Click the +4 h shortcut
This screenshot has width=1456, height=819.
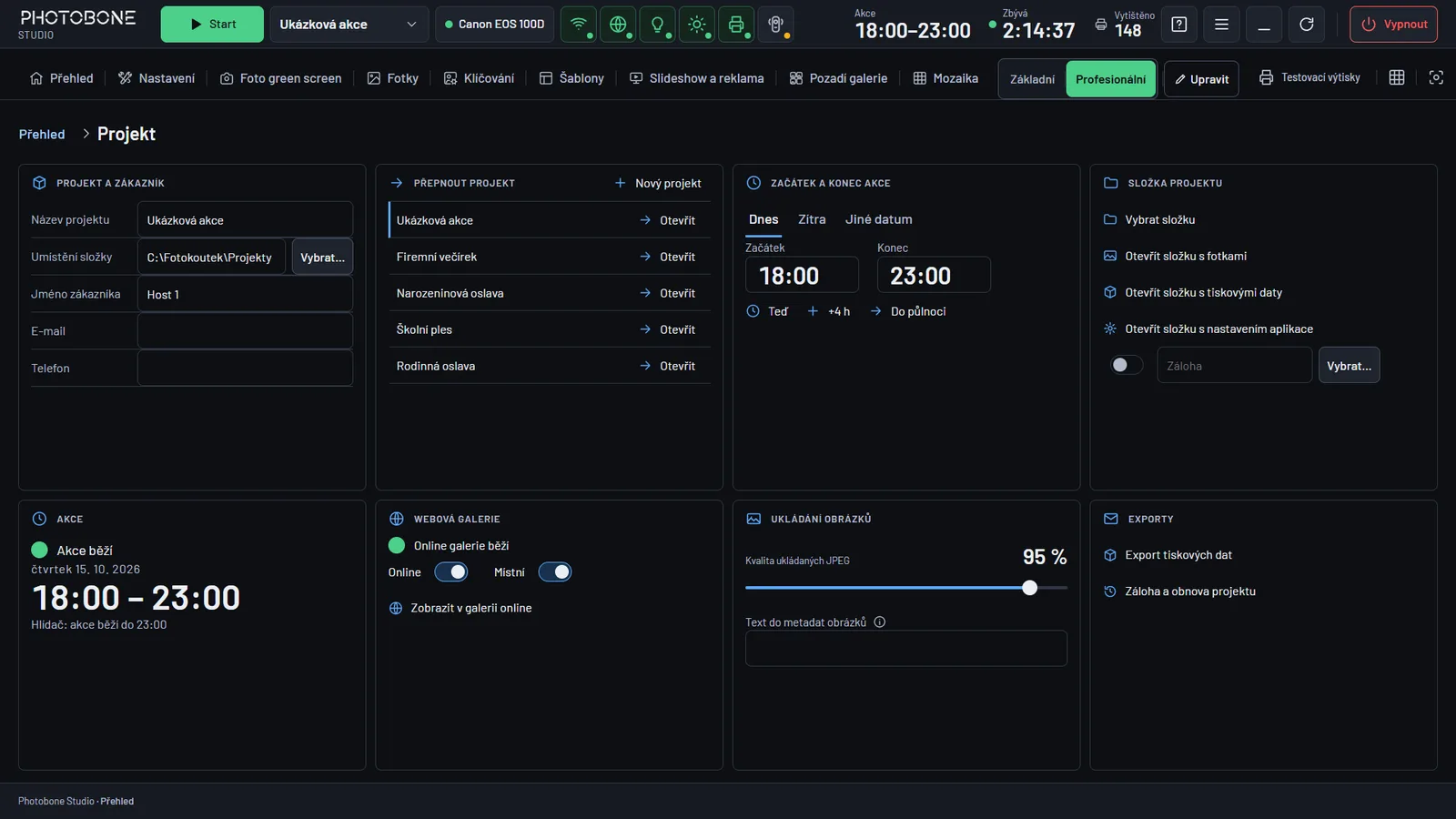click(x=829, y=311)
